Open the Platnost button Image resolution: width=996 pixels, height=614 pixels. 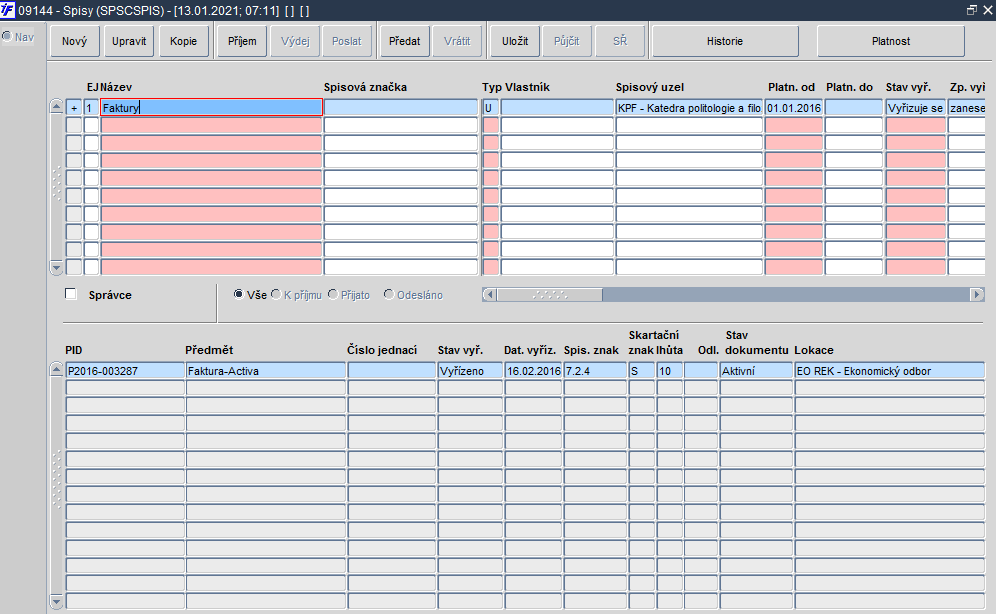(x=891, y=41)
